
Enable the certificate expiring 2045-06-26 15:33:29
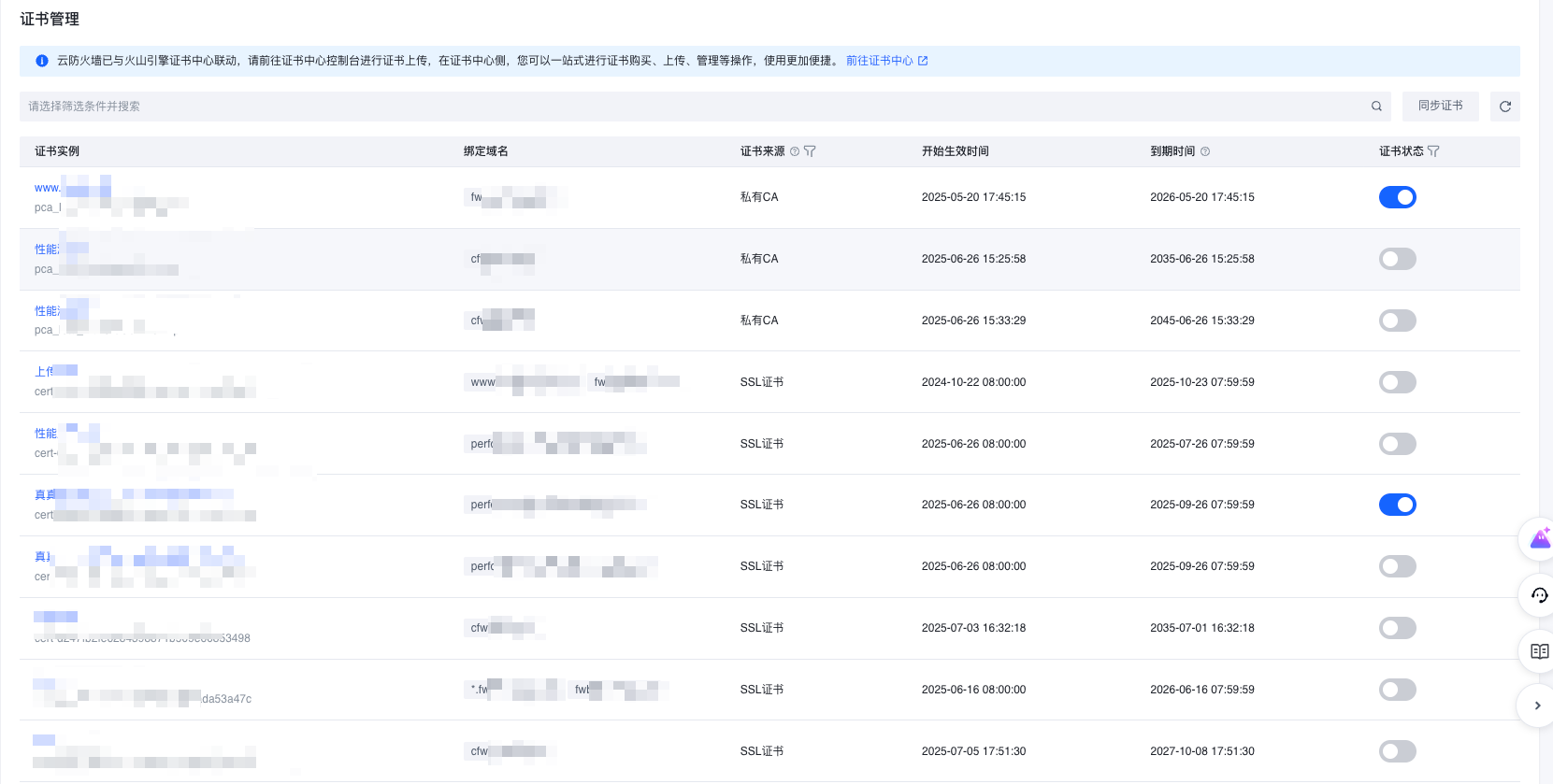[1398, 321]
